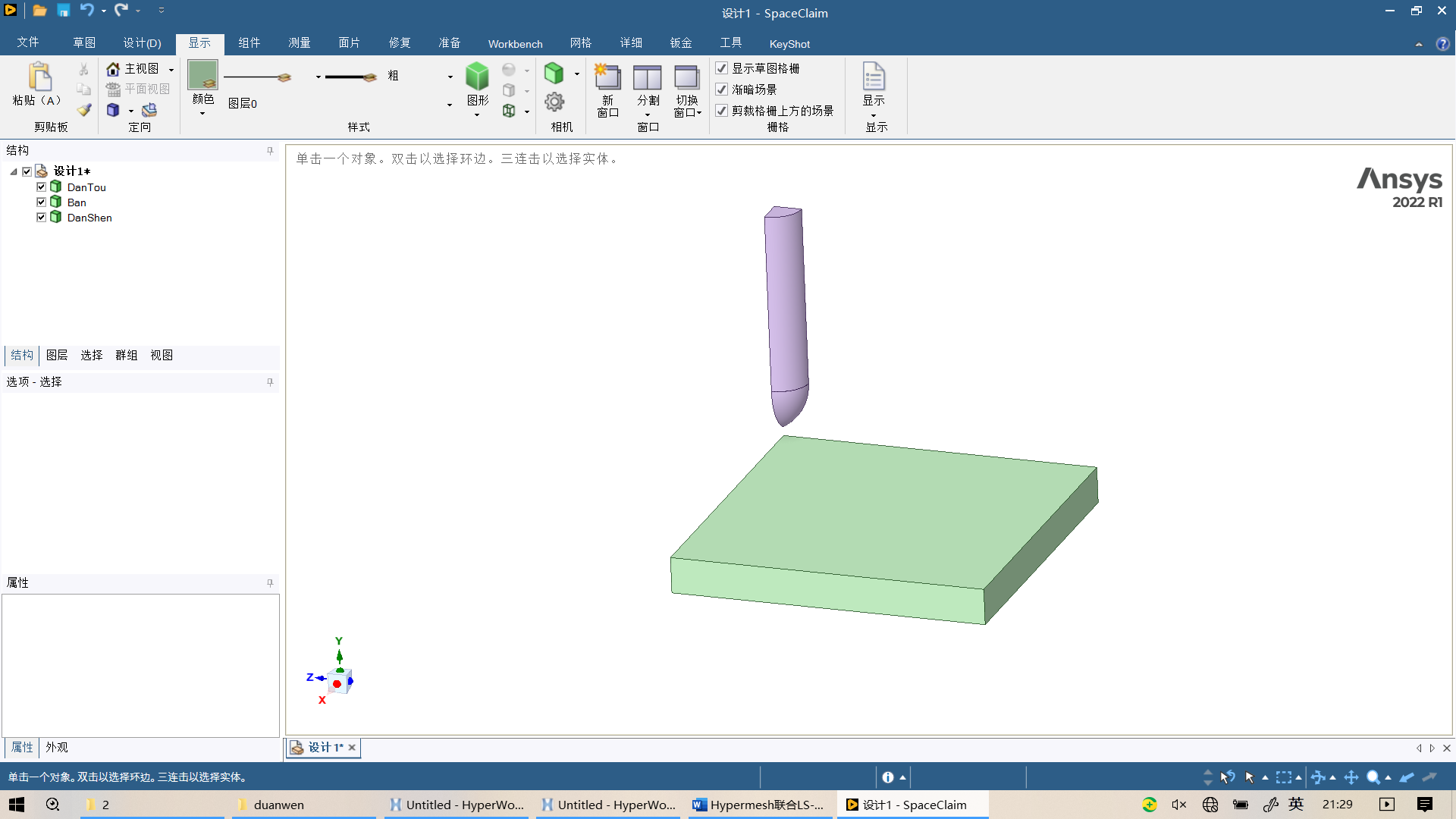Click the info message icon in status bar
This screenshot has height=819, width=1456.
(888, 777)
